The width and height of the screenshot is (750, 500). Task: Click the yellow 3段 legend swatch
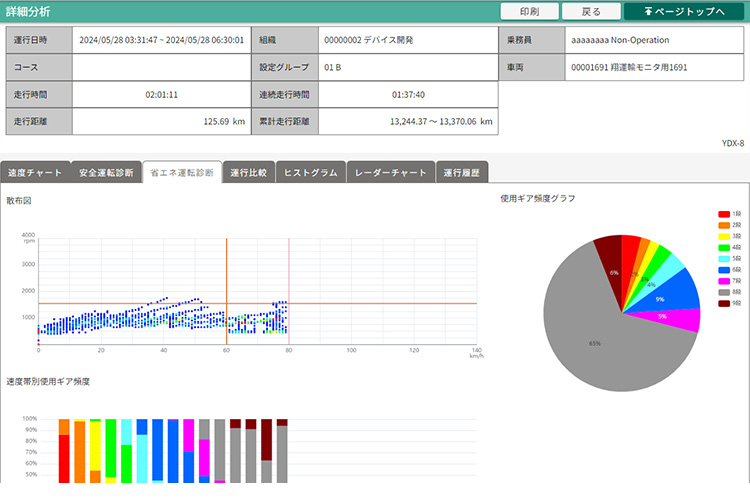pyautogui.click(x=725, y=236)
